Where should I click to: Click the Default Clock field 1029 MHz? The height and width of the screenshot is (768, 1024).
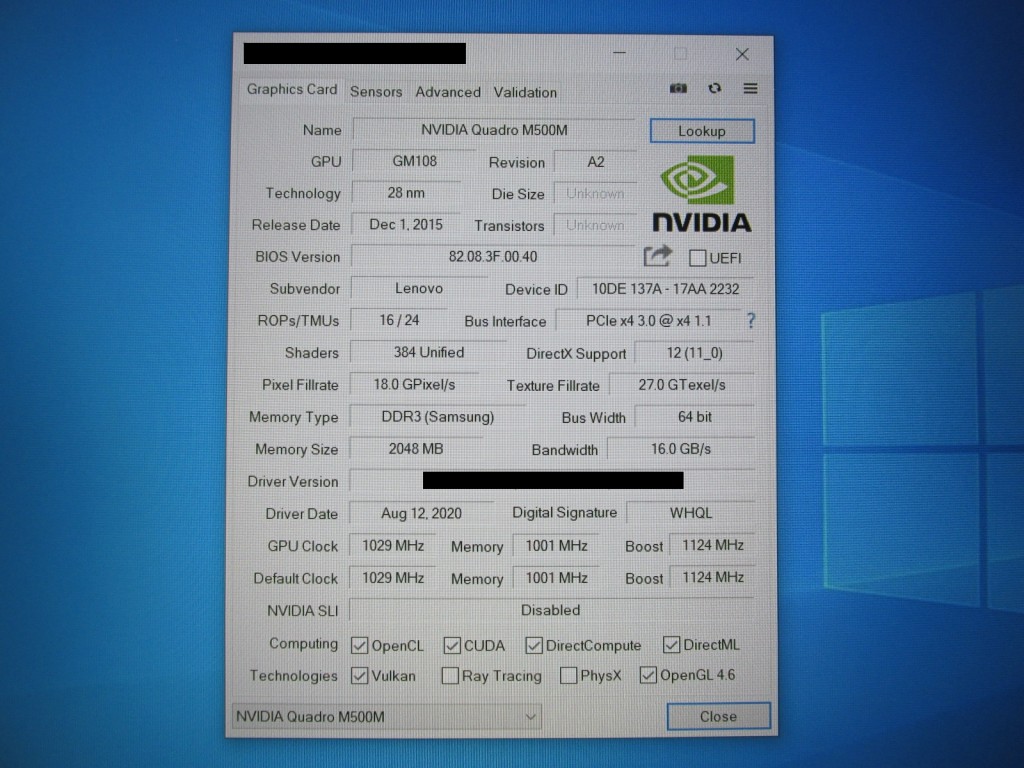(x=393, y=578)
